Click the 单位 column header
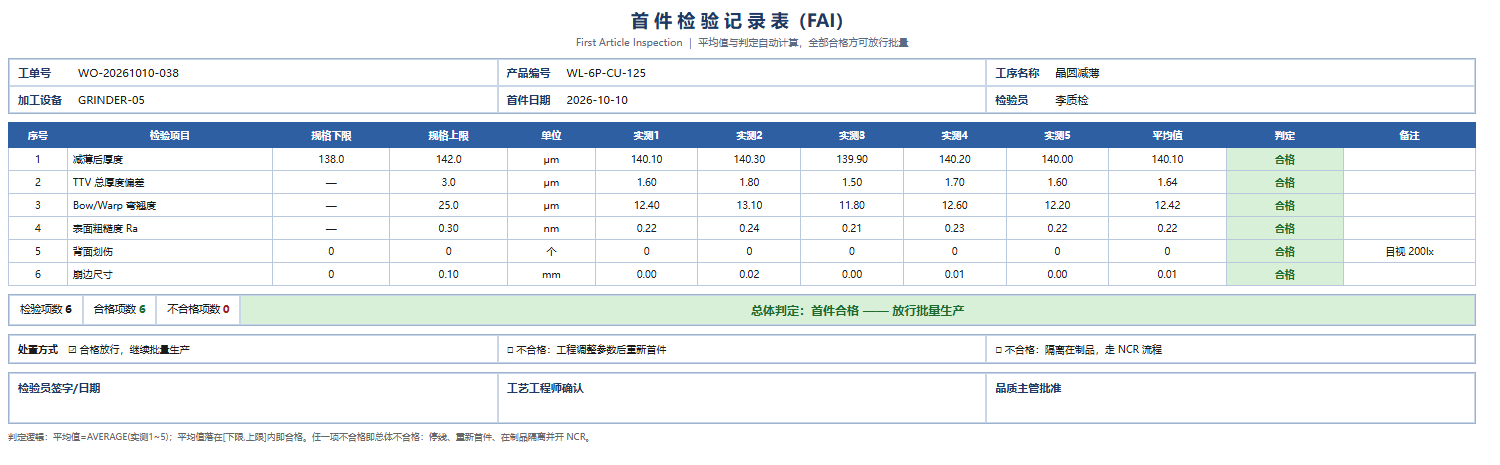This screenshot has height=465, width=1500. 551,135
